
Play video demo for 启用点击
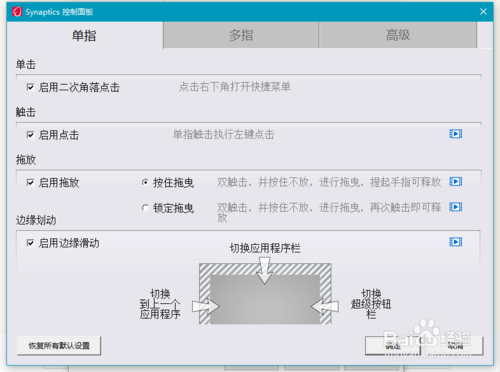point(455,134)
